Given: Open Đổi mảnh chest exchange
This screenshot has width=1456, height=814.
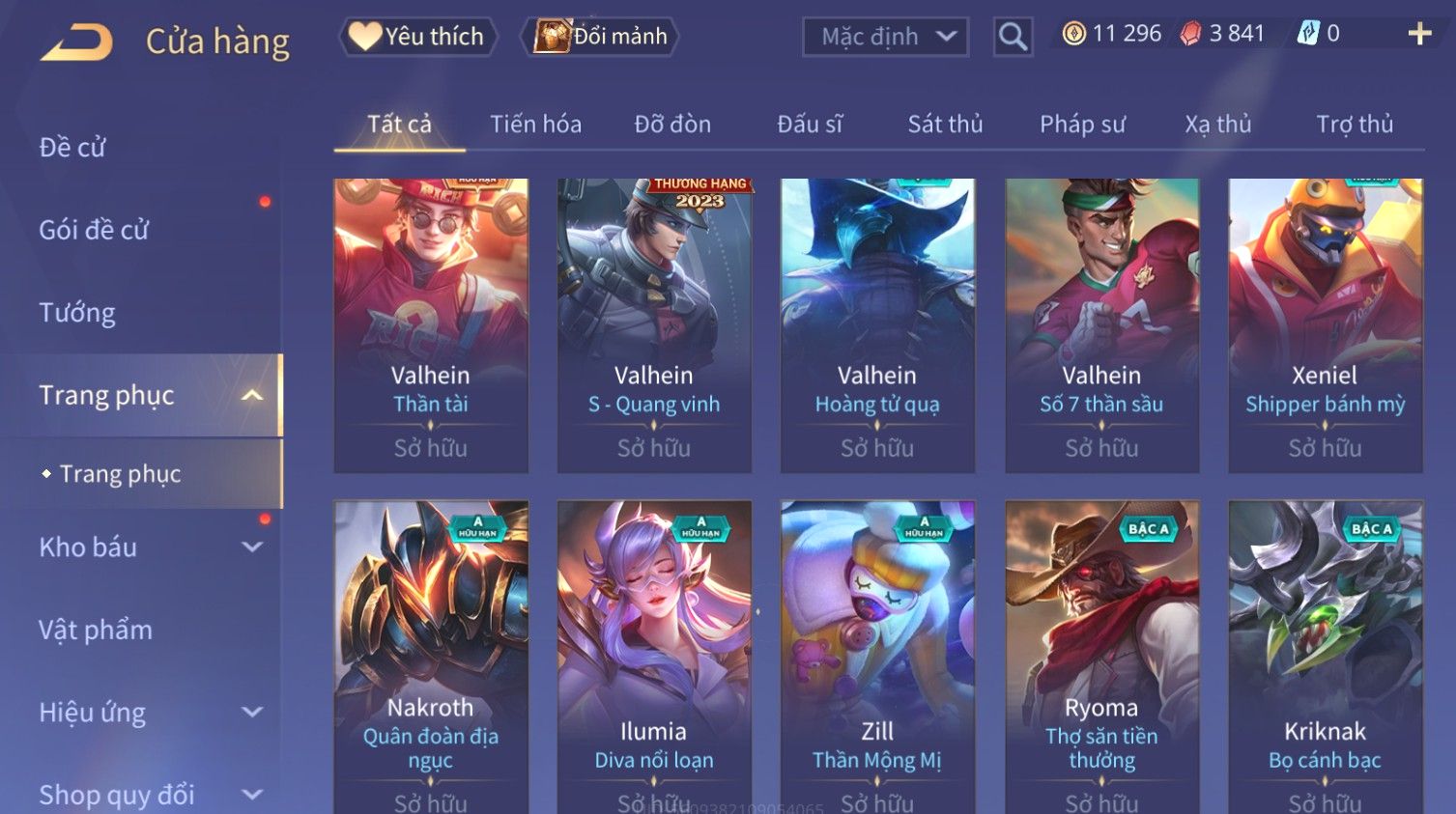Looking at the screenshot, I should pyautogui.click(x=600, y=37).
